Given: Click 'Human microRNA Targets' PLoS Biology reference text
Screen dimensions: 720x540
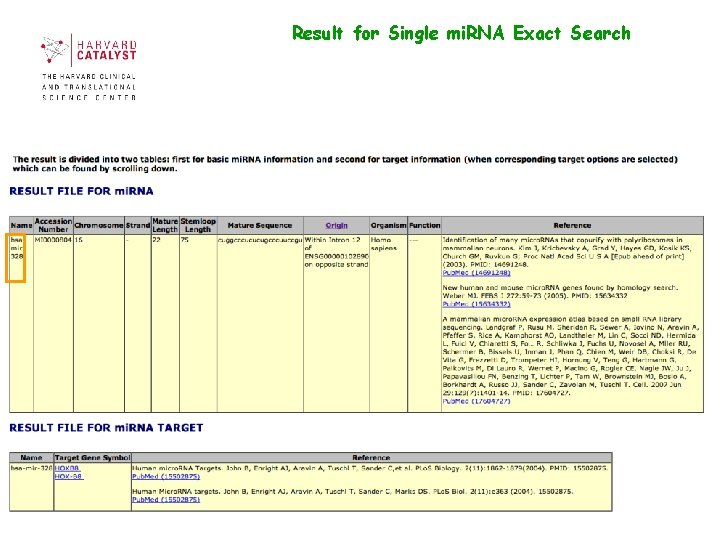Looking at the screenshot, I should pyautogui.click(x=370, y=468).
